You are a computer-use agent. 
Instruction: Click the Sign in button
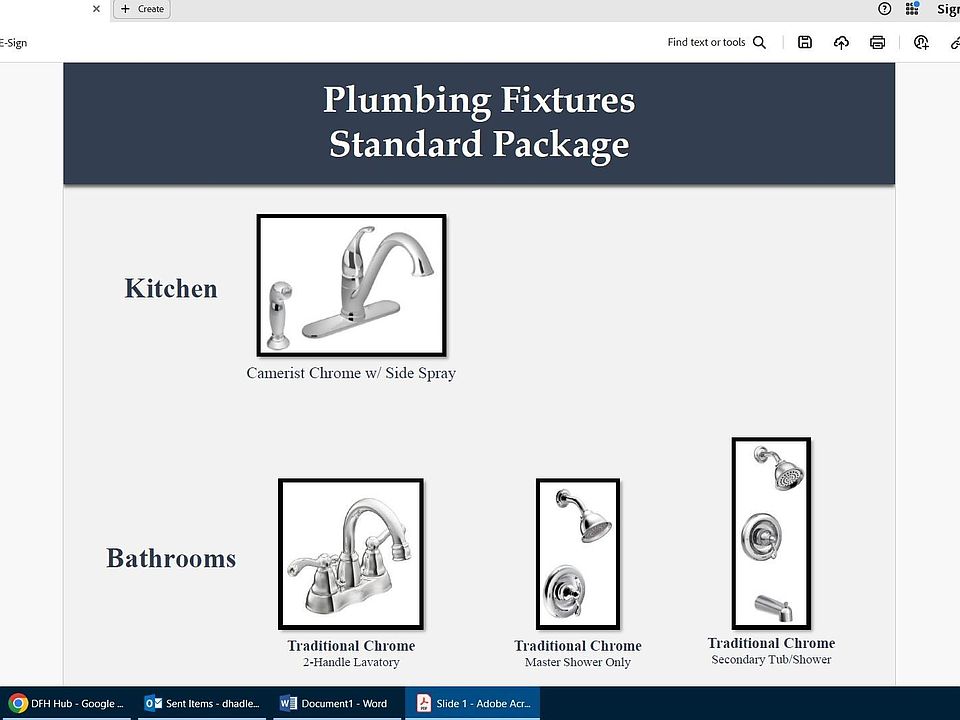pyautogui.click(x=947, y=9)
